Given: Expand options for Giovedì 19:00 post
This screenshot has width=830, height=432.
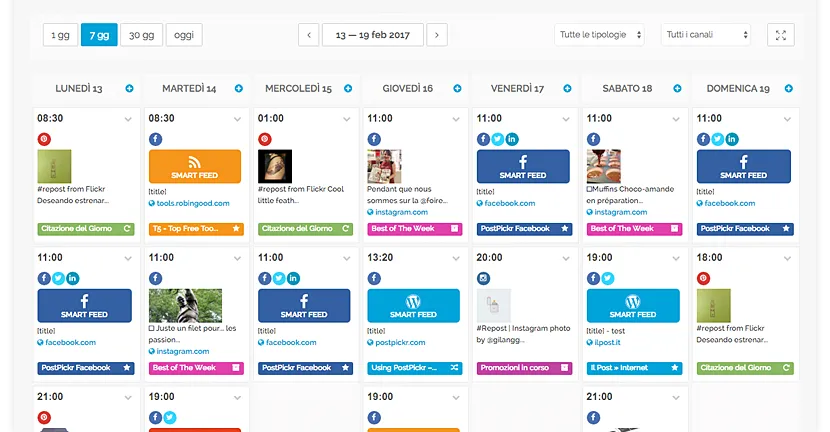Looking at the screenshot, I should click(456, 398).
